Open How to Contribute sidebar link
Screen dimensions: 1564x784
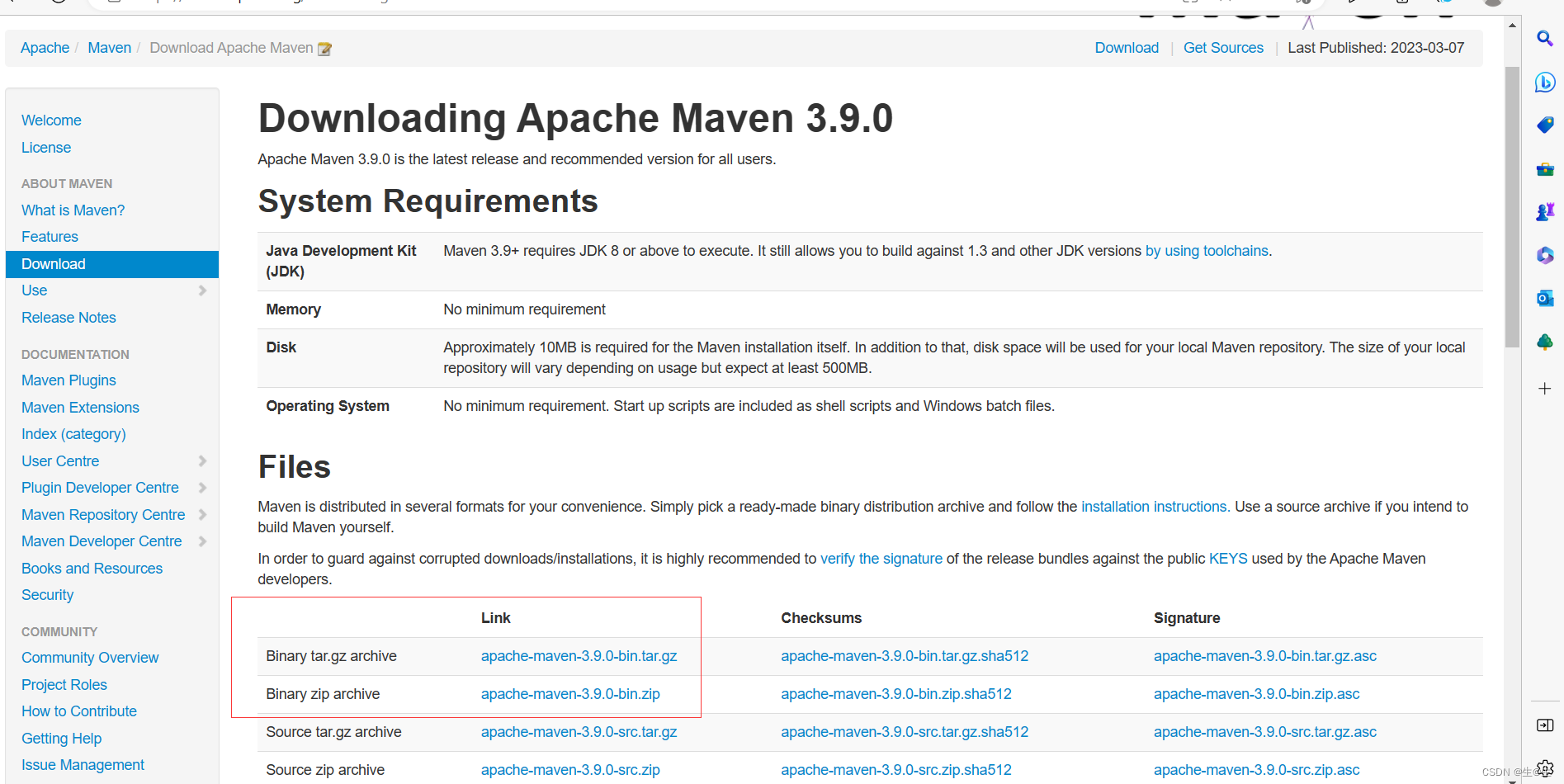tap(79, 711)
